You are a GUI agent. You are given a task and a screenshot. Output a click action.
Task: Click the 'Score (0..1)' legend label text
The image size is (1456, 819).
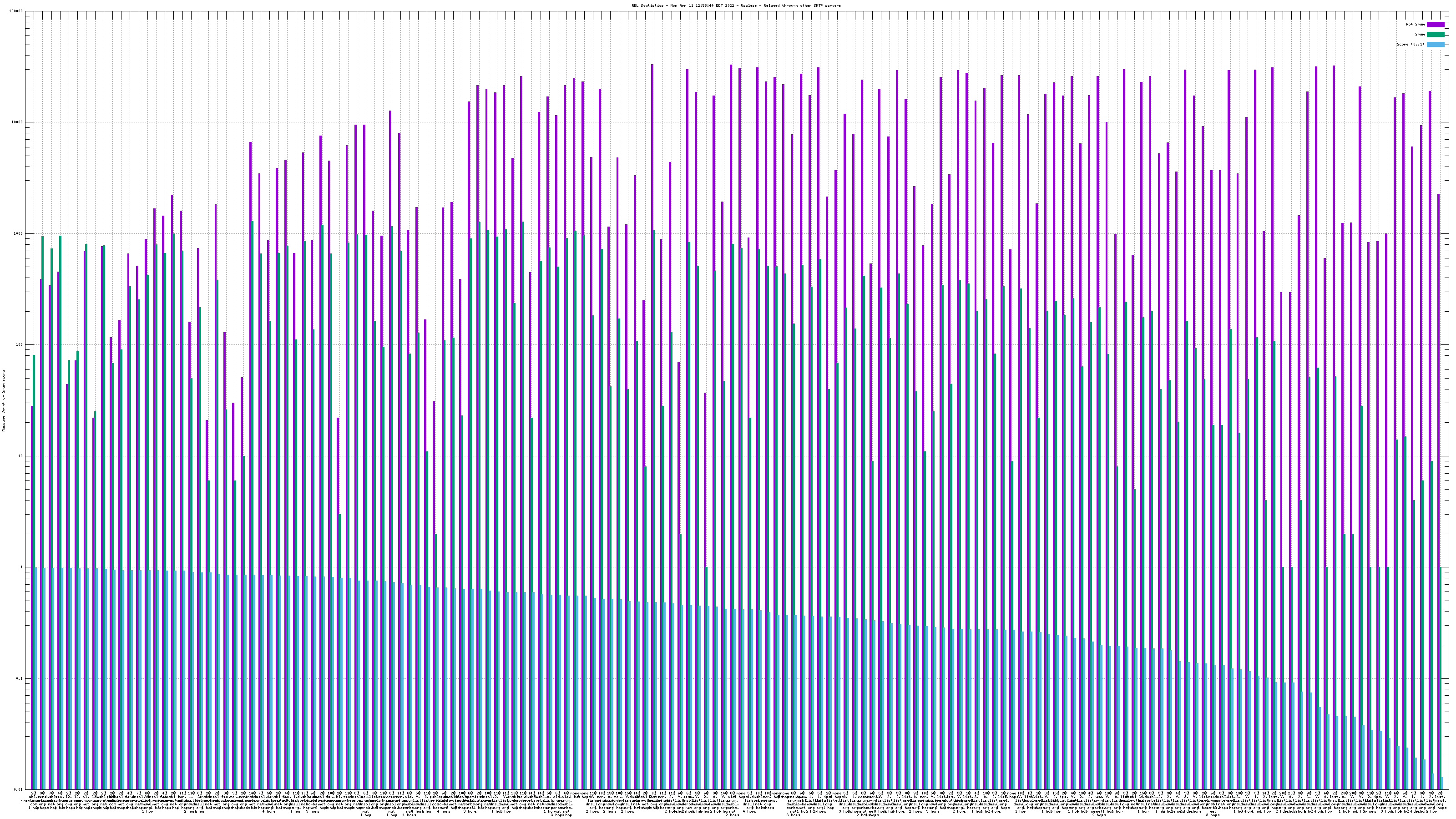pyautogui.click(x=1410, y=44)
